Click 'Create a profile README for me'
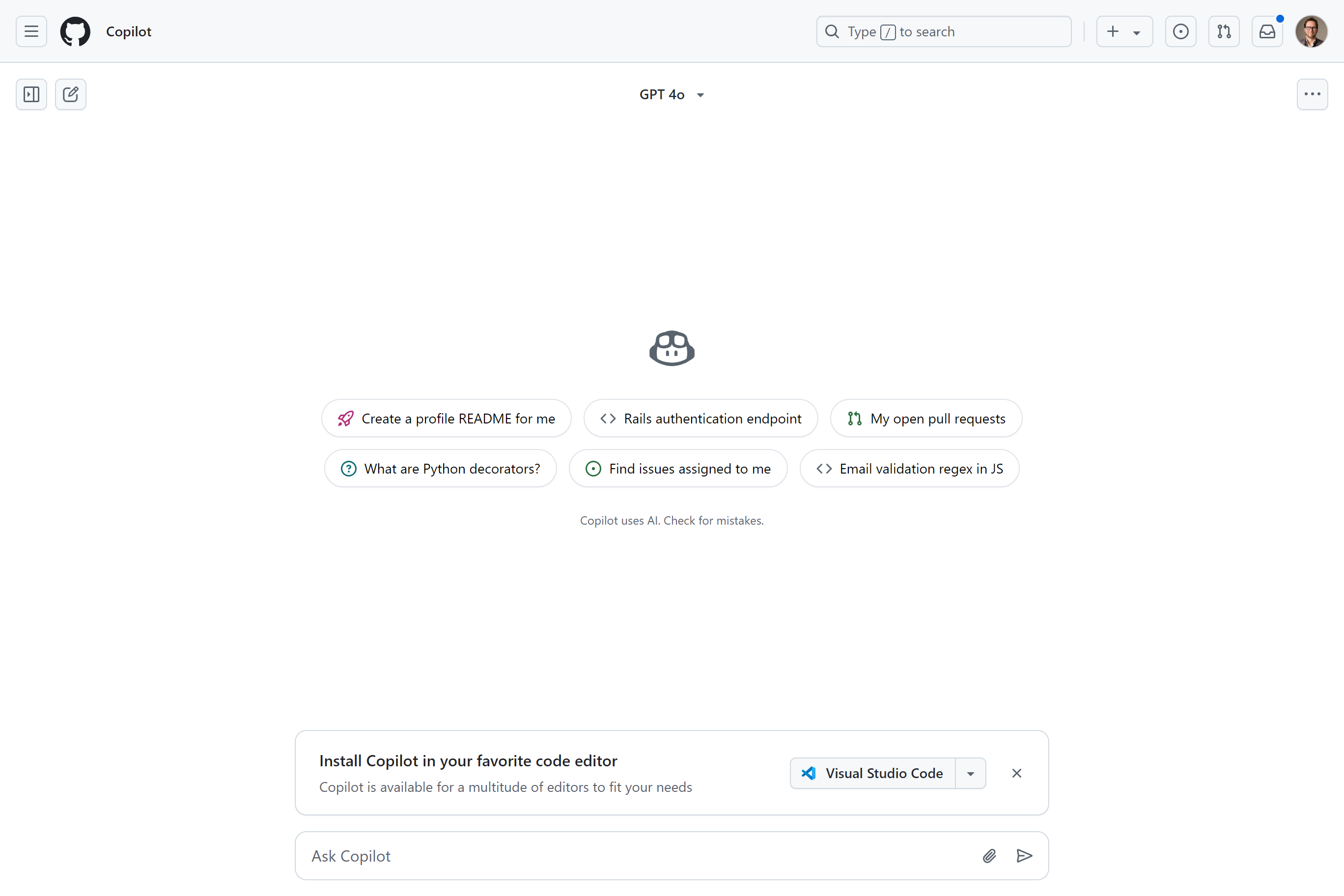Image resolution: width=1344 pixels, height=896 pixels. 446,418
